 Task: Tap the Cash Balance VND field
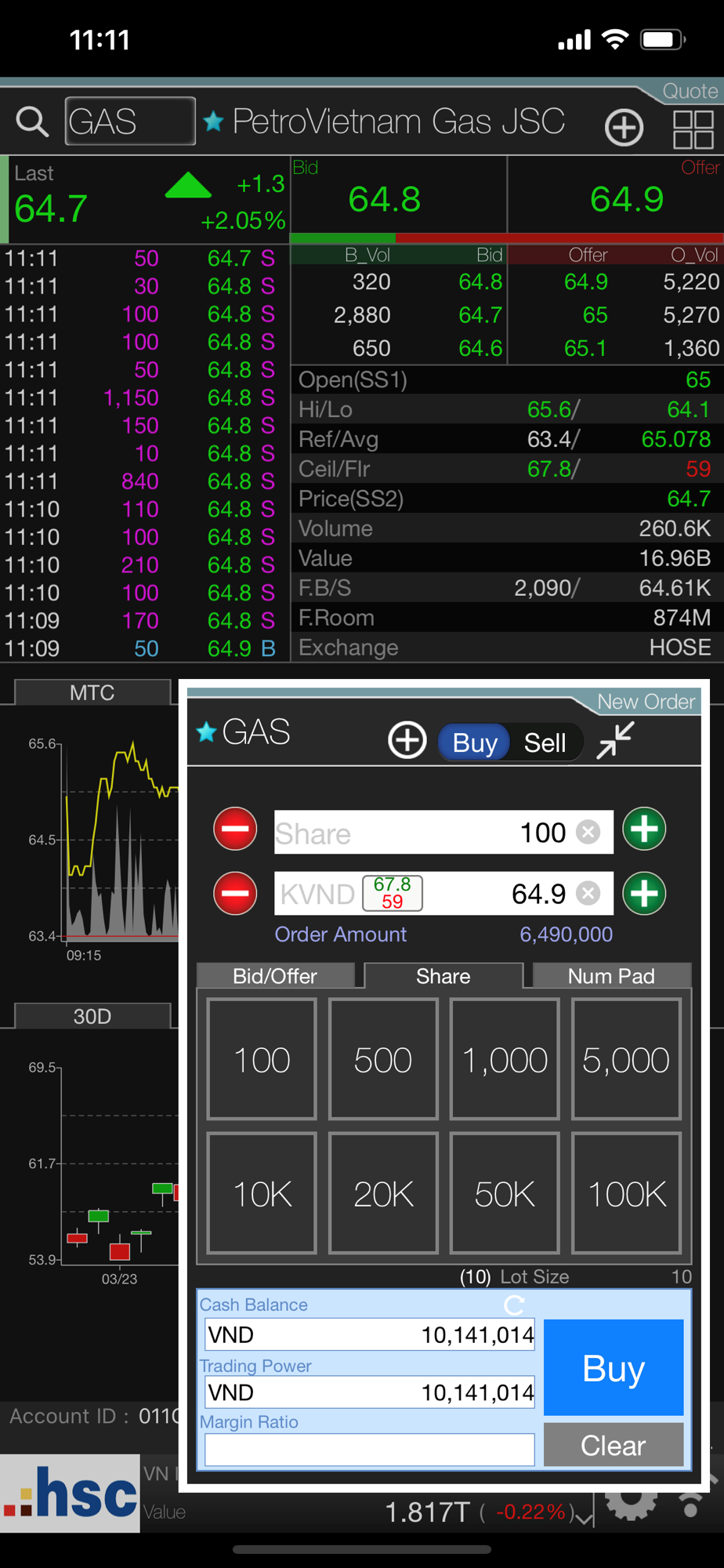370,1334
